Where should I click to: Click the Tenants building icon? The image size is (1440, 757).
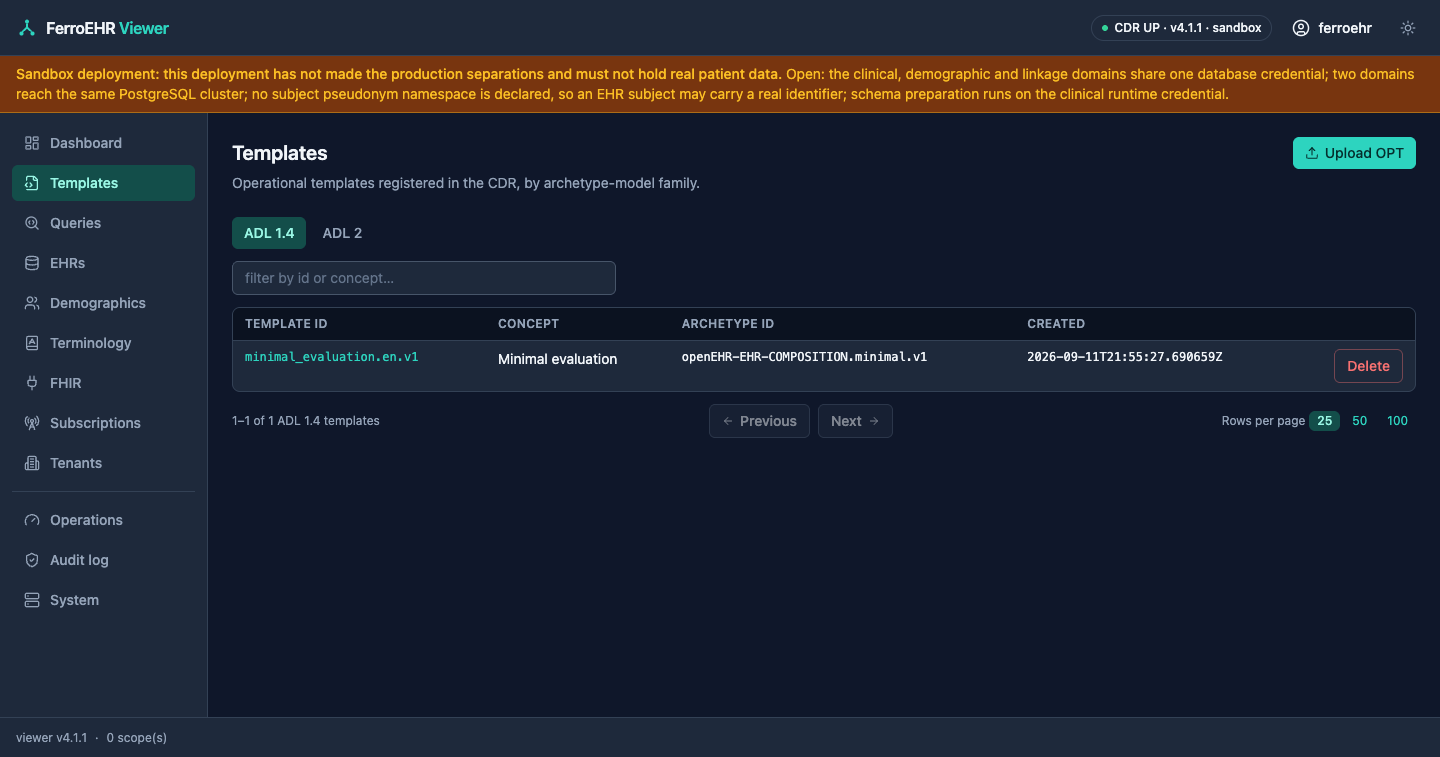coord(32,463)
